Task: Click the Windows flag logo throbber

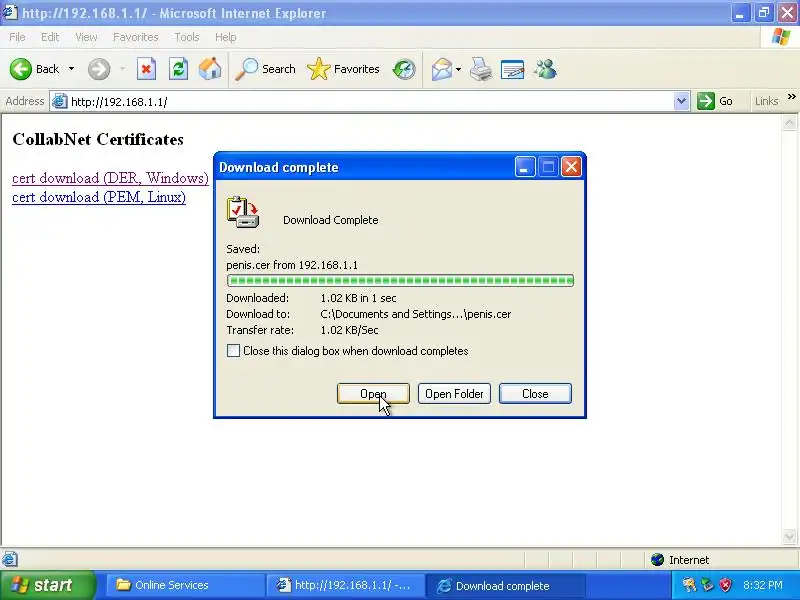Action: [x=781, y=37]
